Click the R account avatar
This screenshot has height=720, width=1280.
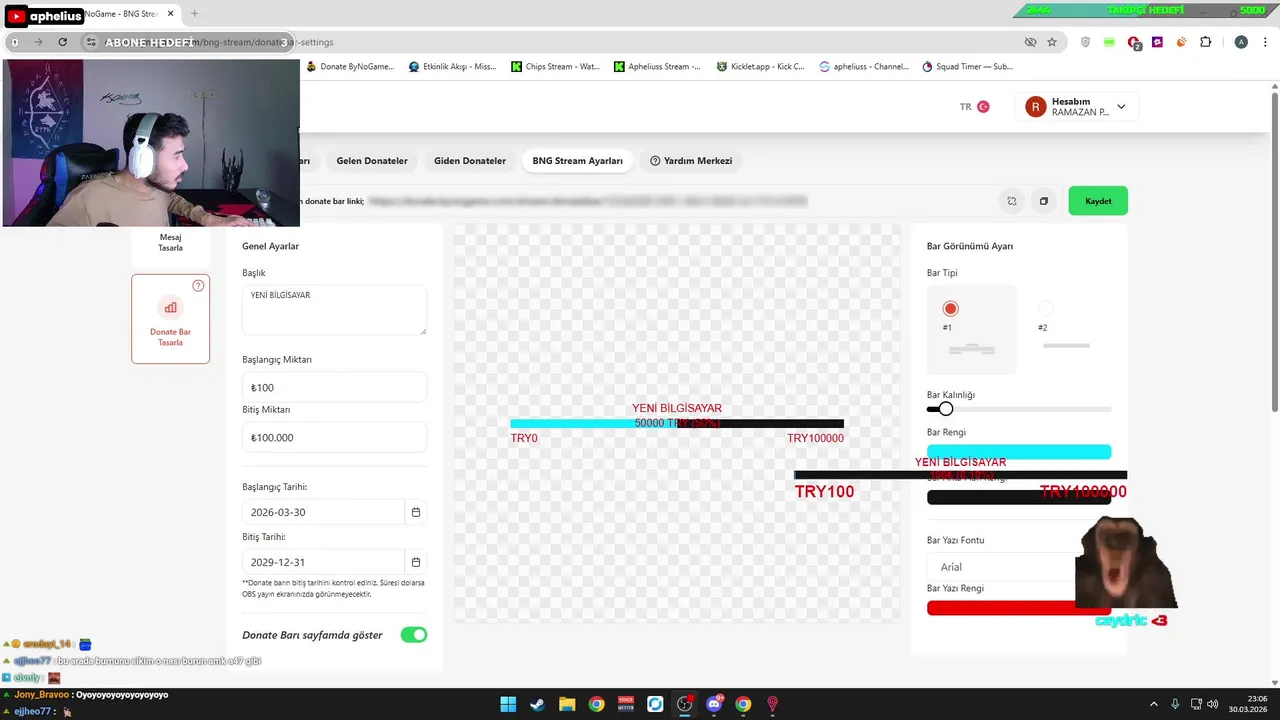pos(1035,107)
